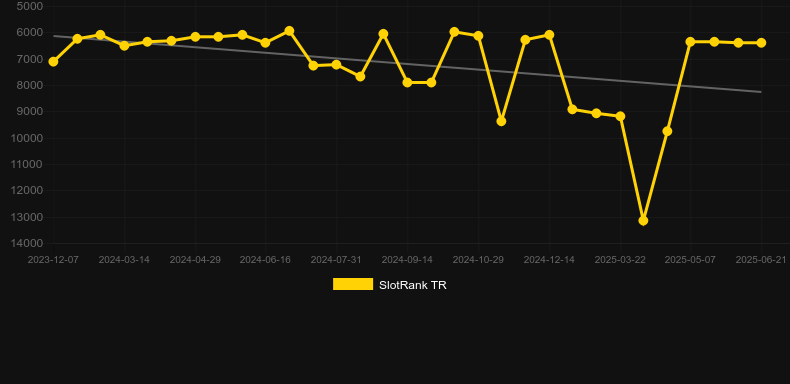Click the 10000 axis label
Screen dimensions: 790x384
point(27,138)
